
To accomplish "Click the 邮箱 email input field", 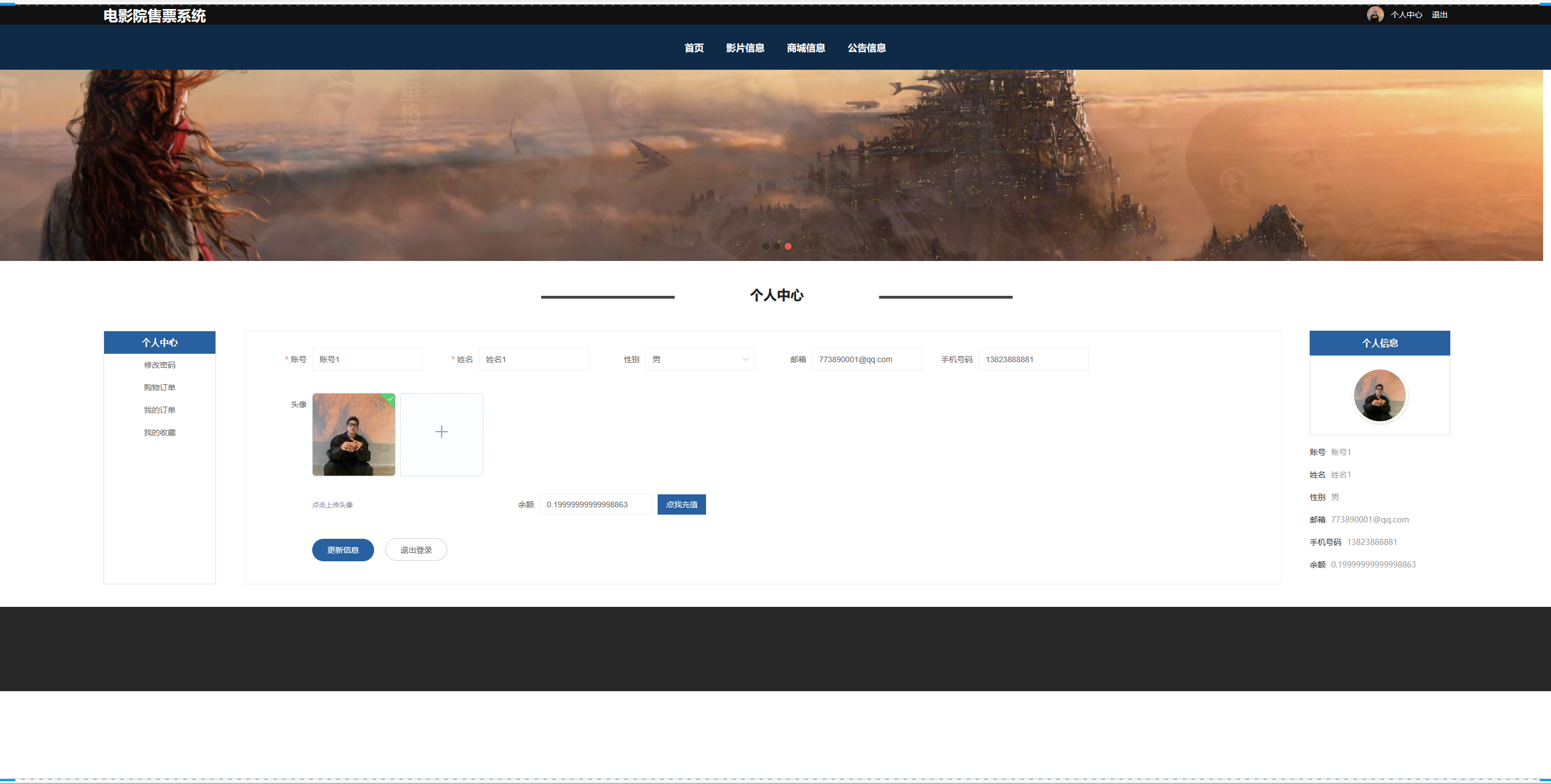I will tap(866, 359).
